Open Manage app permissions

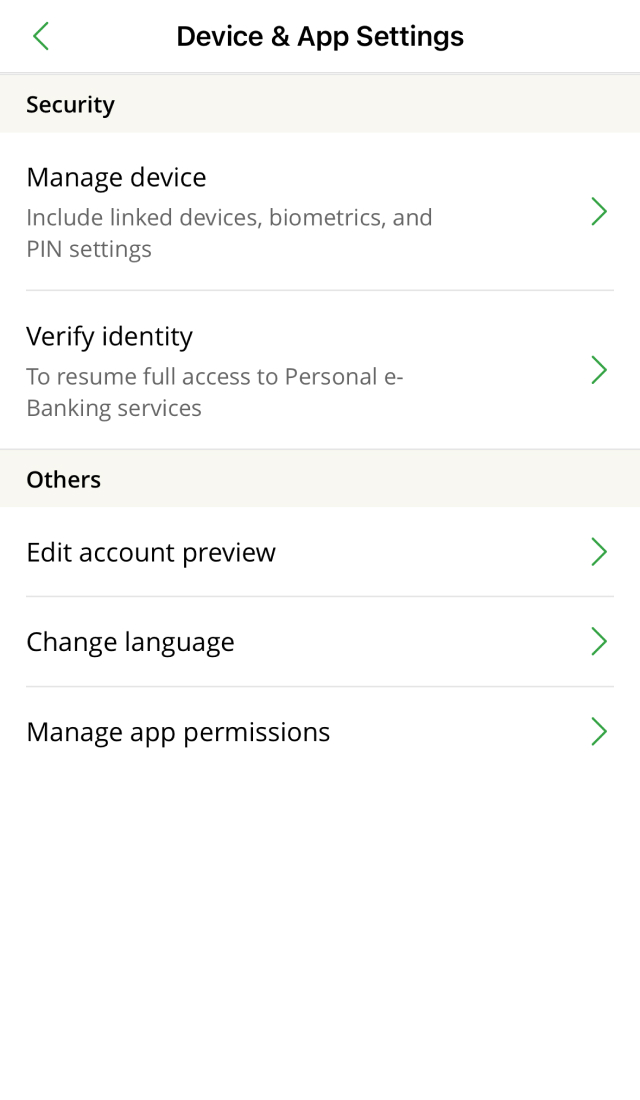[178, 732]
